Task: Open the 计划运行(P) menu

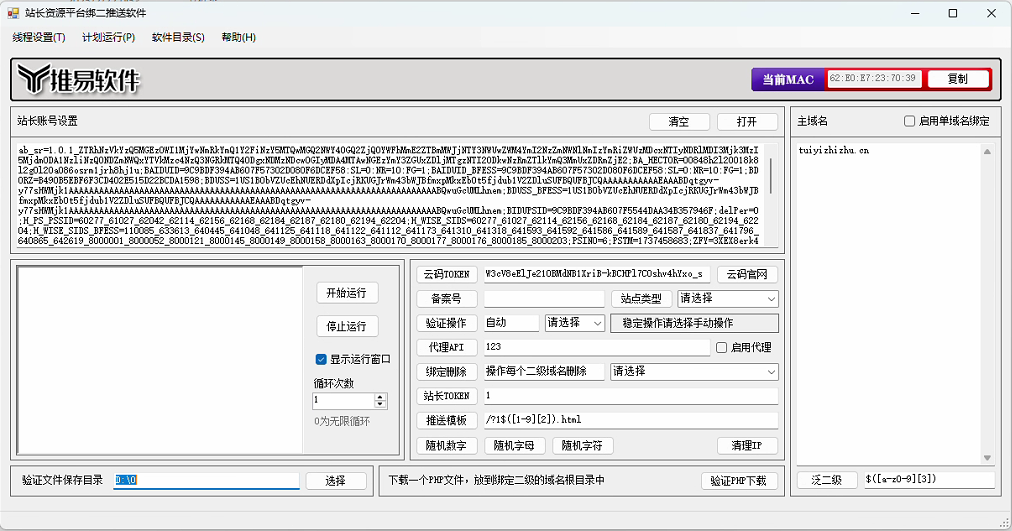Action: 108,37
